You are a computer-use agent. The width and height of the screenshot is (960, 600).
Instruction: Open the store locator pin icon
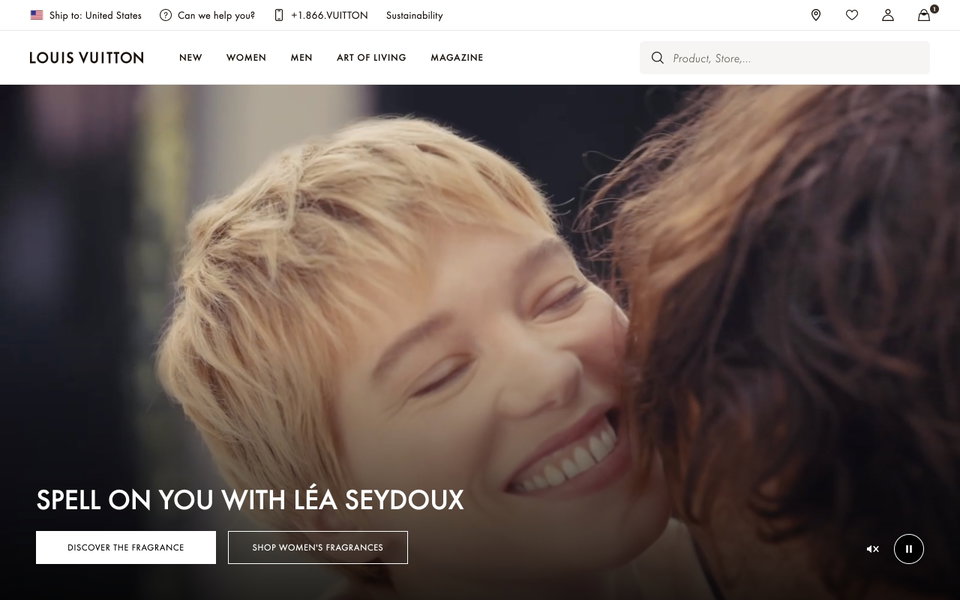[x=816, y=15]
